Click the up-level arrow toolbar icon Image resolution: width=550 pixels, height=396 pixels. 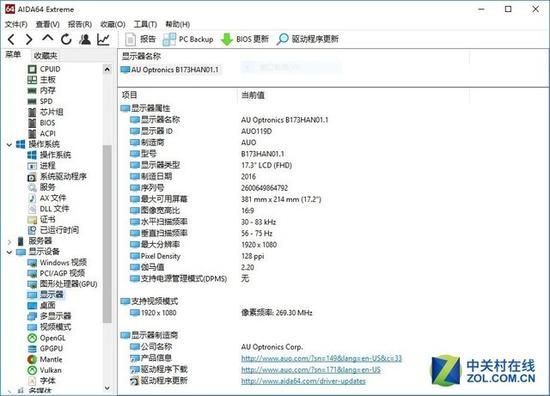[48, 39]
